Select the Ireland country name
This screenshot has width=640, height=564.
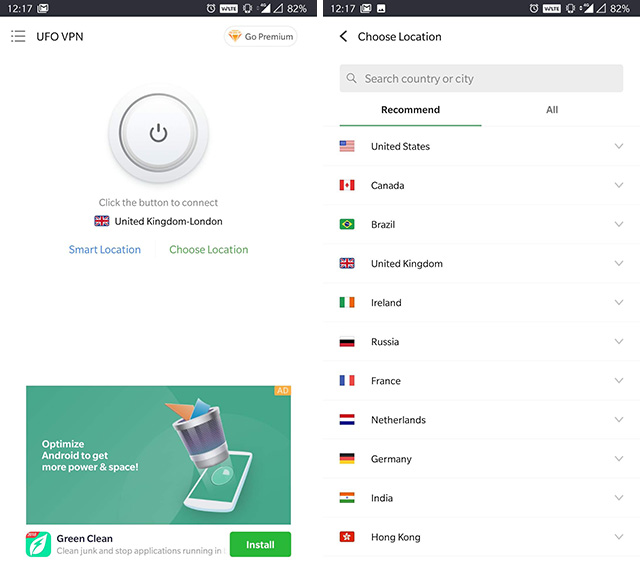click(386, 302)
